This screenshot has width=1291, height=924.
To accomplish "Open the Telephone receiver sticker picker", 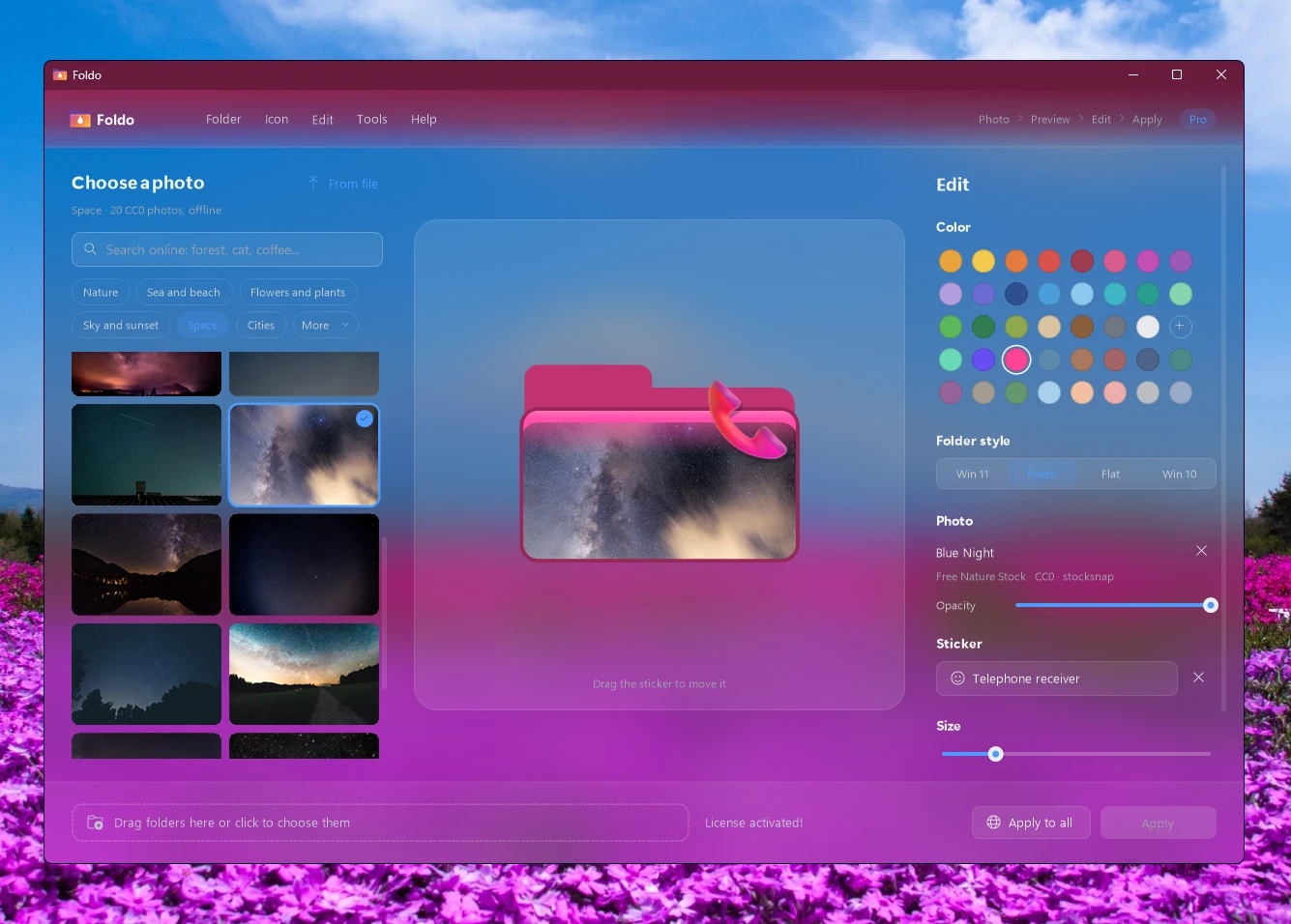I will point(1056,679).
